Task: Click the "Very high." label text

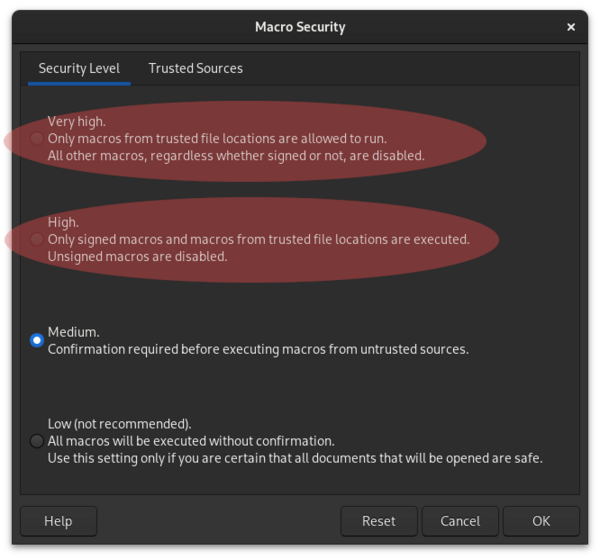Action: [76, 122]
